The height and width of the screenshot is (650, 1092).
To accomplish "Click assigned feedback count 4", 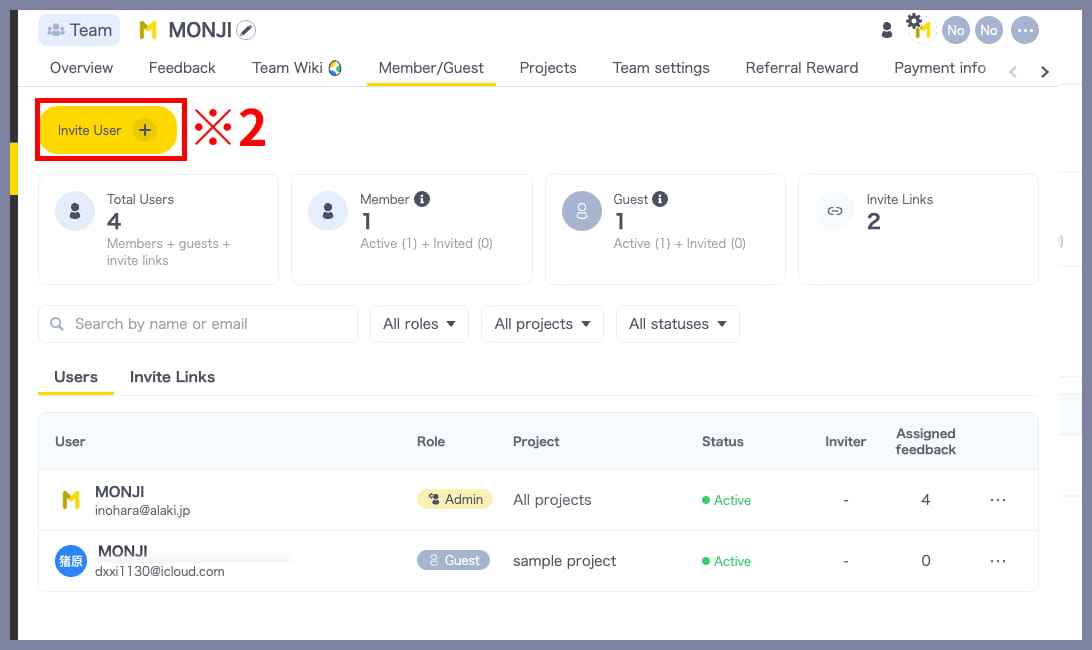I will click(x=926, y=500).
